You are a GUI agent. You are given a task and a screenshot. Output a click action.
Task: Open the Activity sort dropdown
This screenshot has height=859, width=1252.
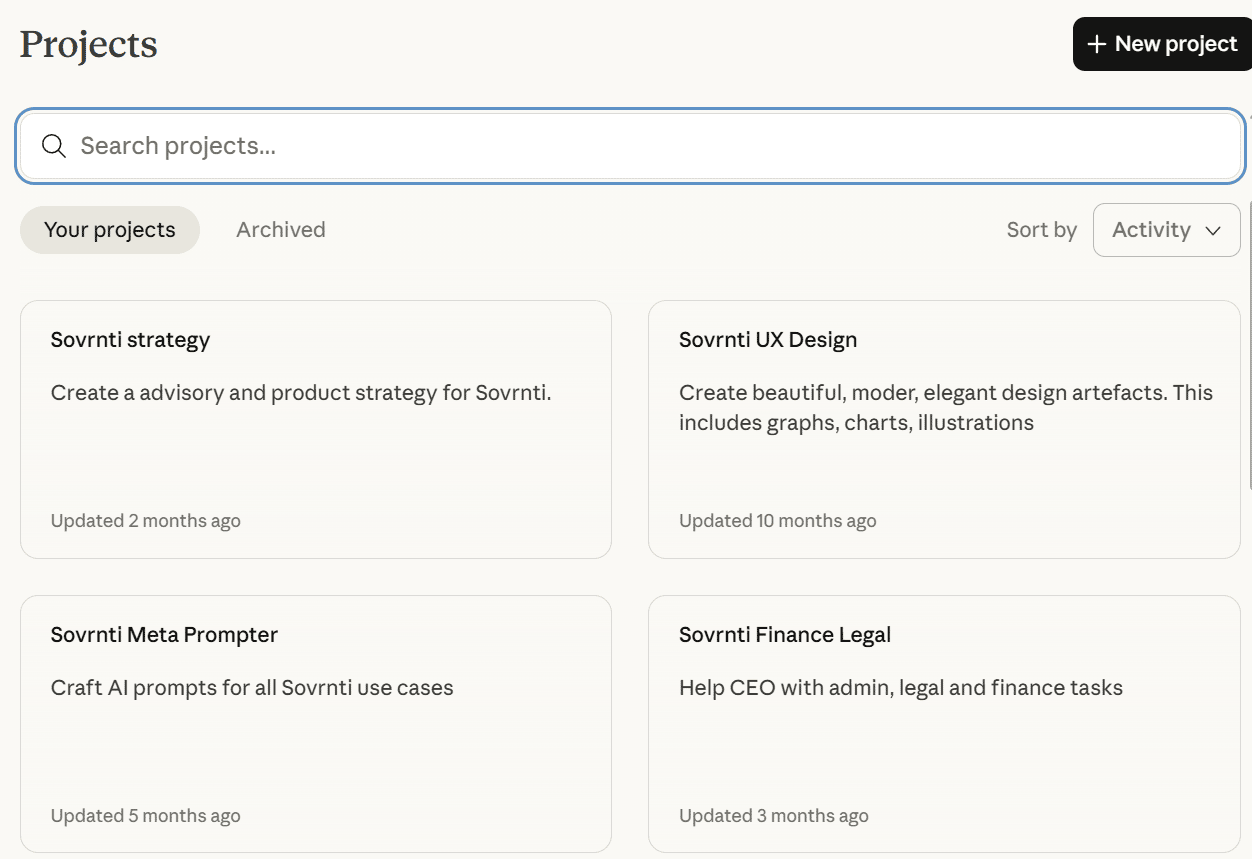click(x=1166, y=230)
